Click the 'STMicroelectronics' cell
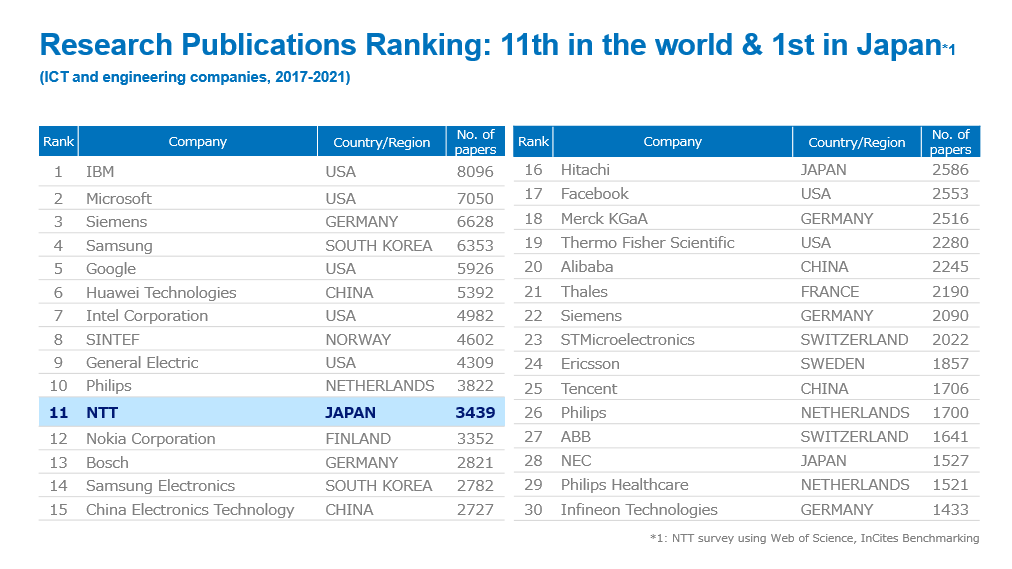Viewport: 1012px width, 569px height. [x=627, y=340]
